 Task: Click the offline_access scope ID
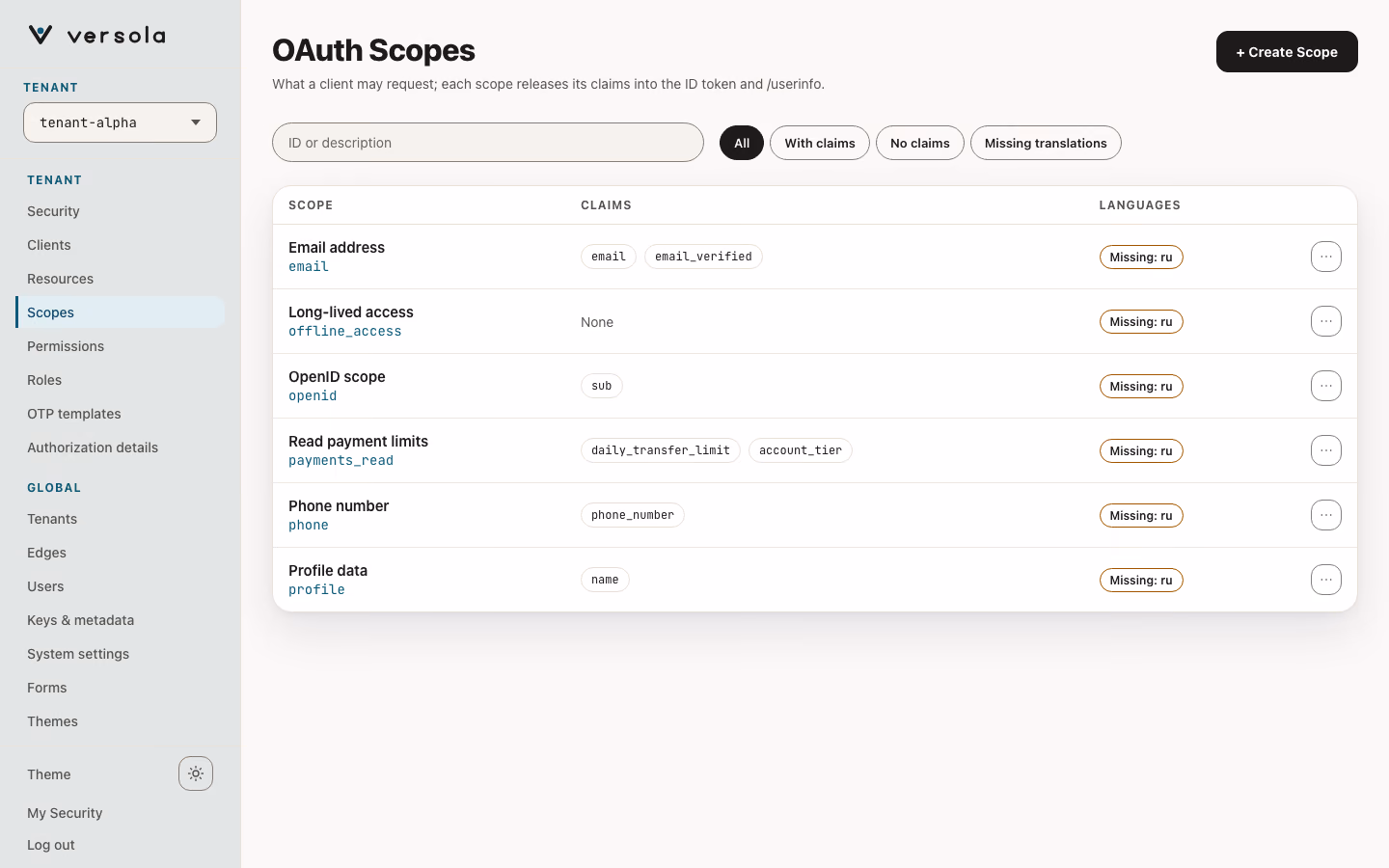coord(345,331)
